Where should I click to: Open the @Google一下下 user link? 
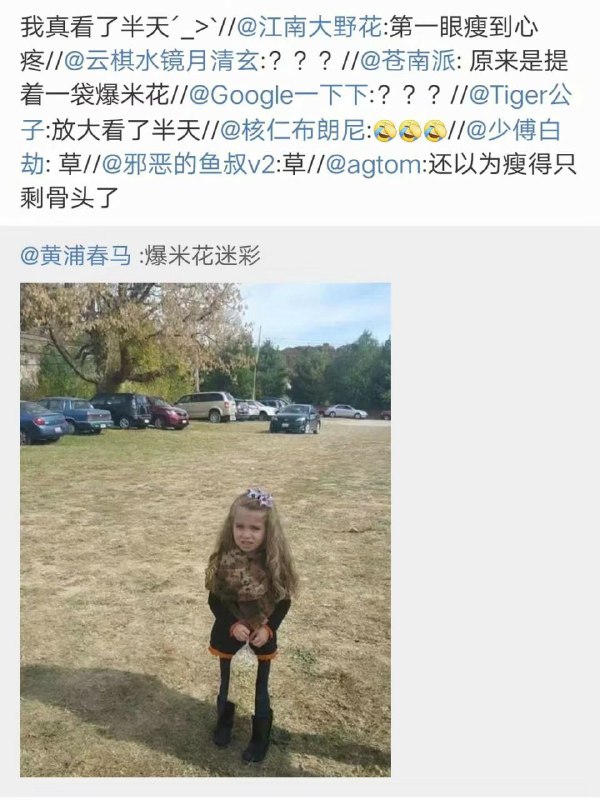(278, 95)
